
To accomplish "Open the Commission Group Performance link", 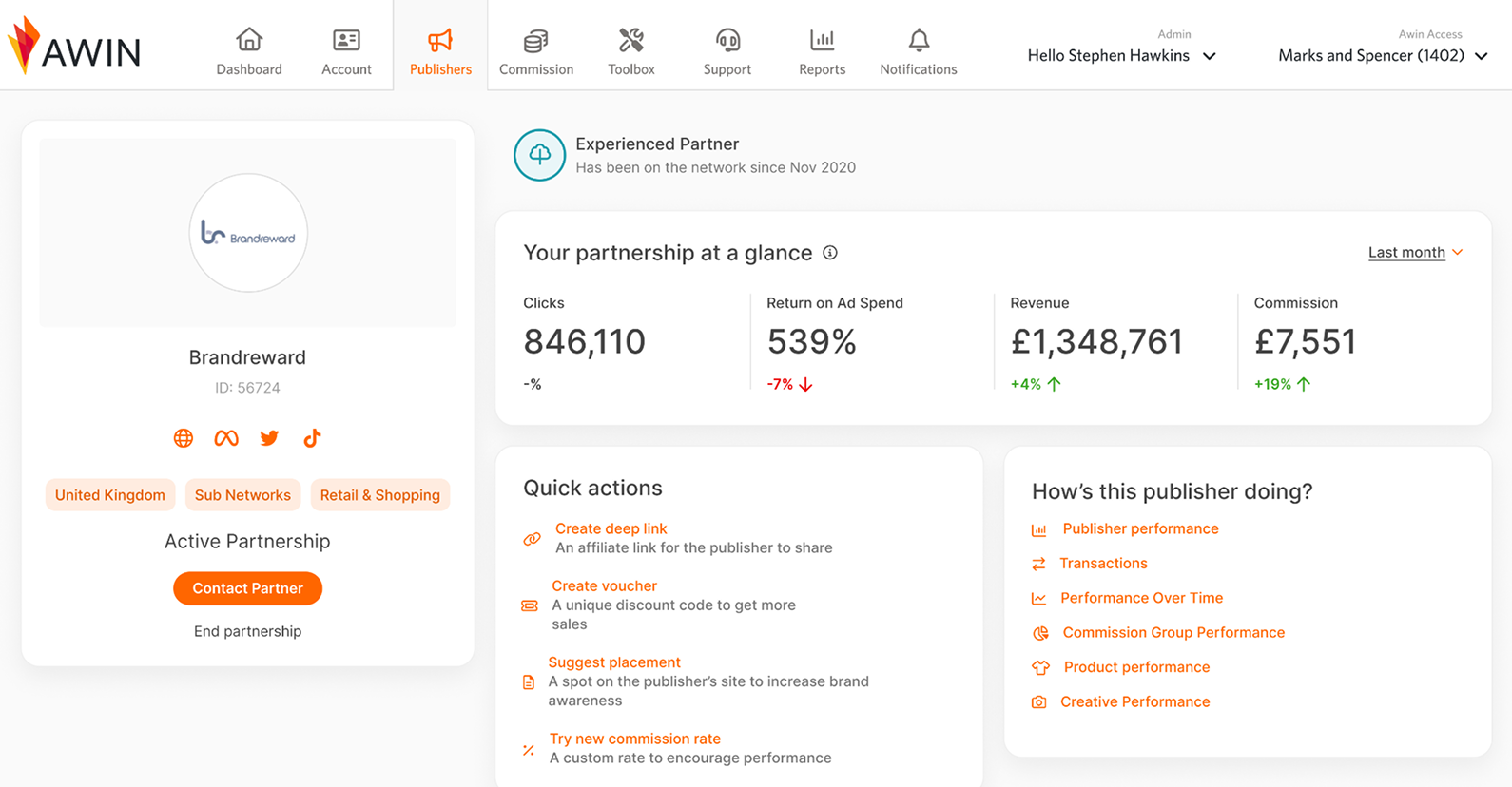I will click(x=1173, y=632).
